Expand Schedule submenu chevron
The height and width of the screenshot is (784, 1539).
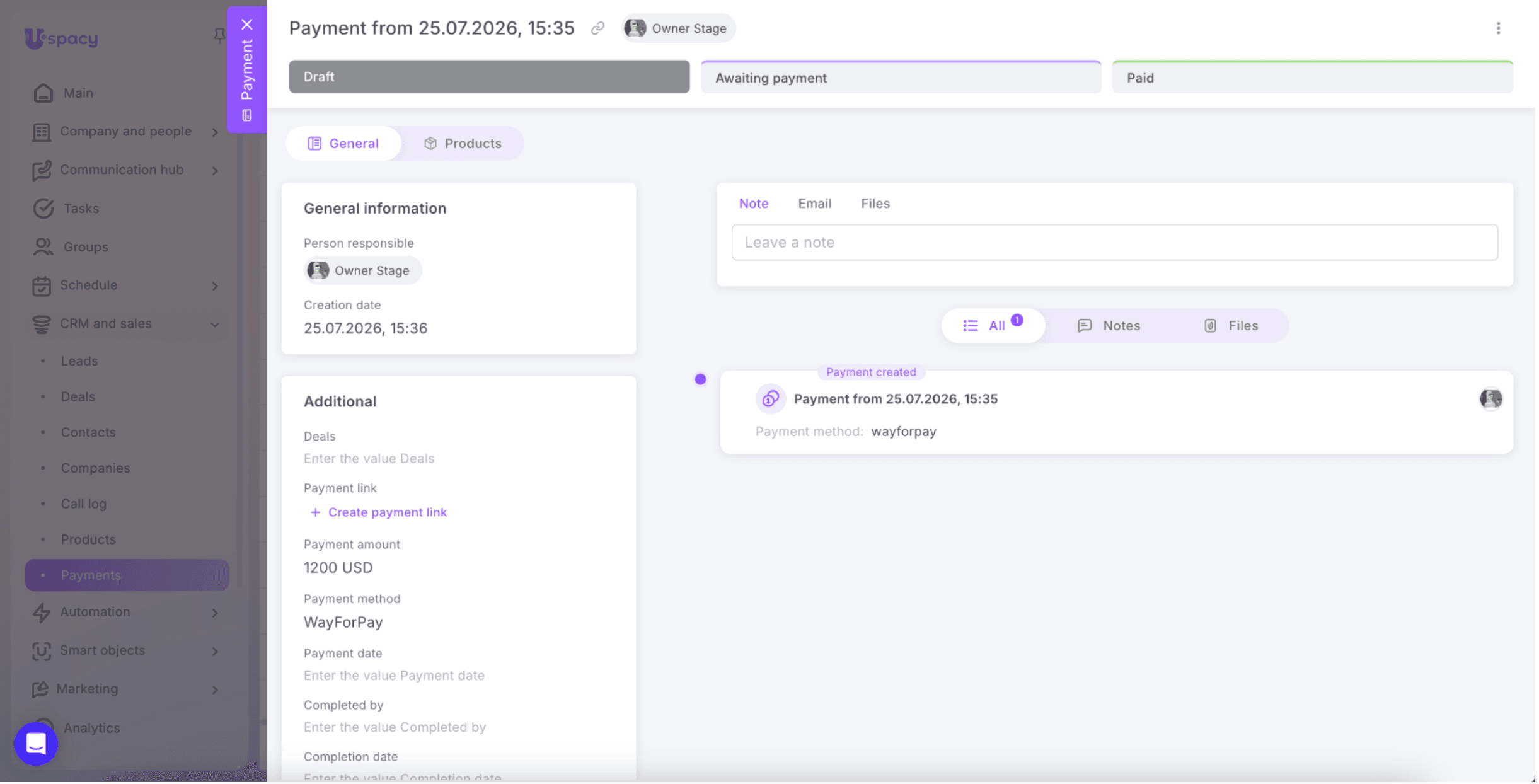point(215,286)
